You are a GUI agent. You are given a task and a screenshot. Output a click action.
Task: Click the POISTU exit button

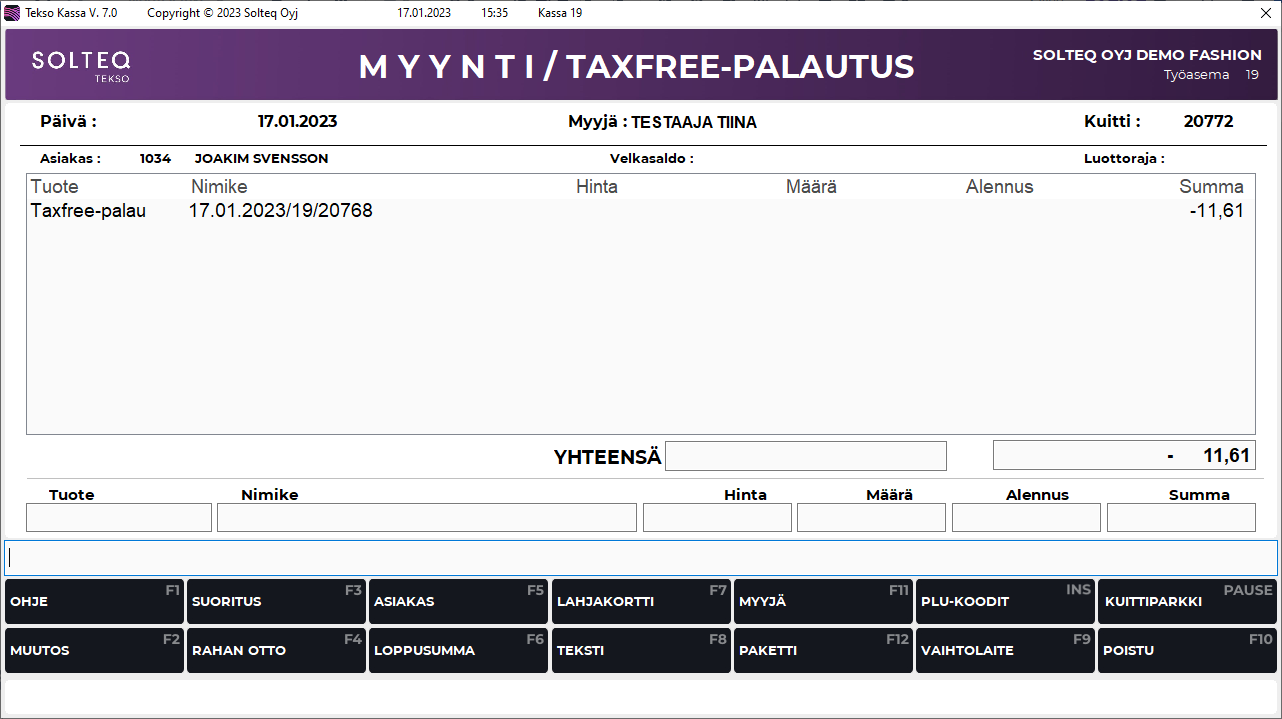pyautogui.click(x=1187, y=650)
